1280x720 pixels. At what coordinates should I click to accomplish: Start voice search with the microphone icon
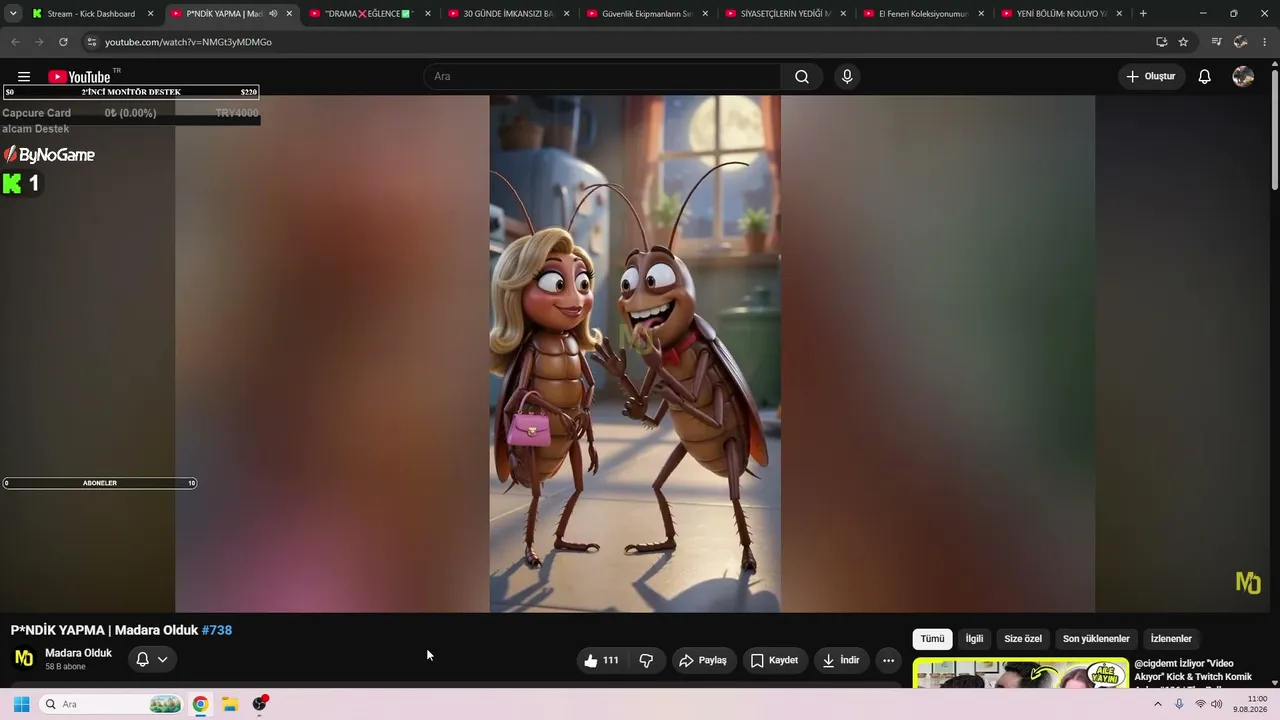(x=847, y=77)
